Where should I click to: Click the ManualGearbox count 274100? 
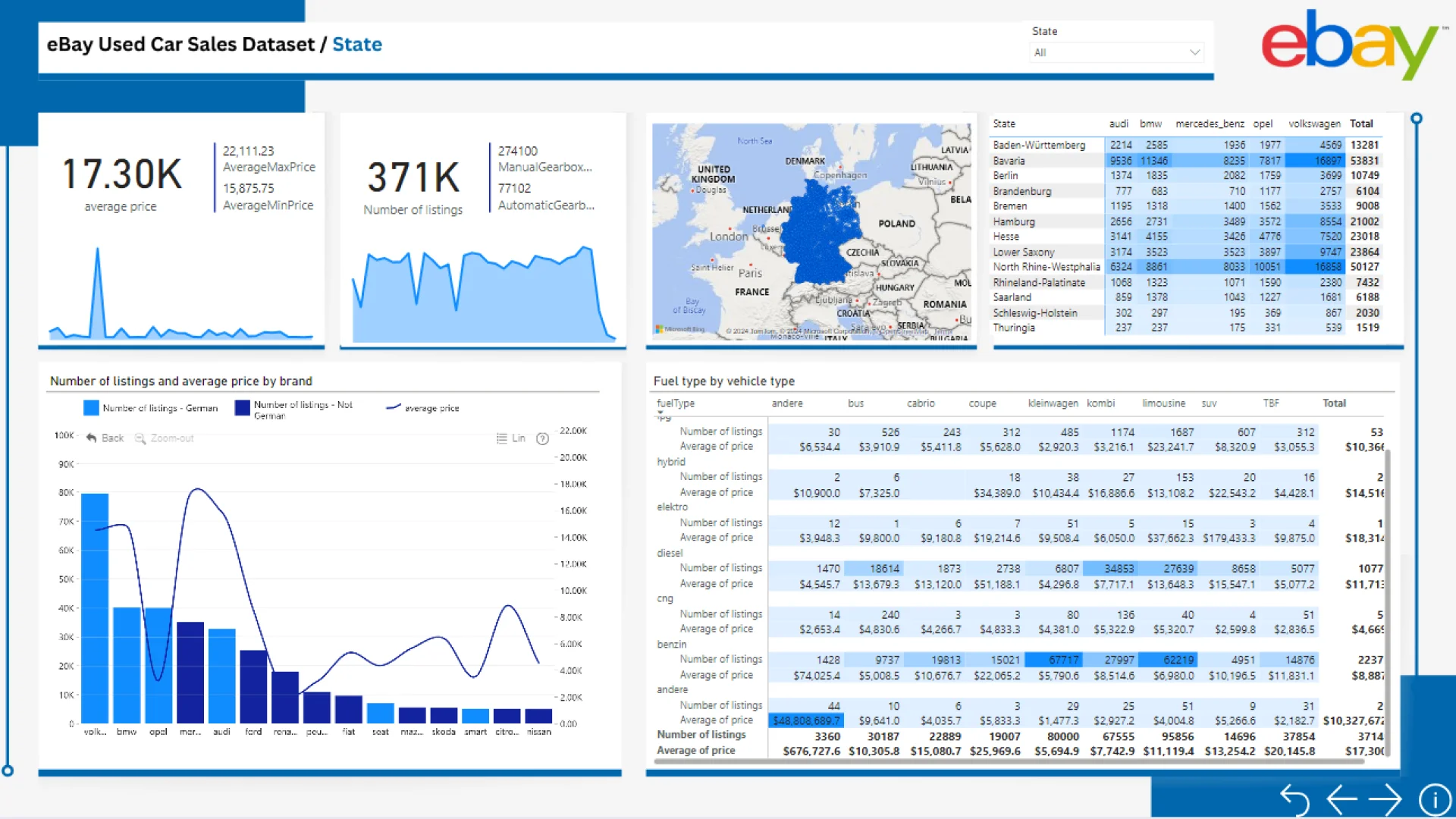coord(517,151)
